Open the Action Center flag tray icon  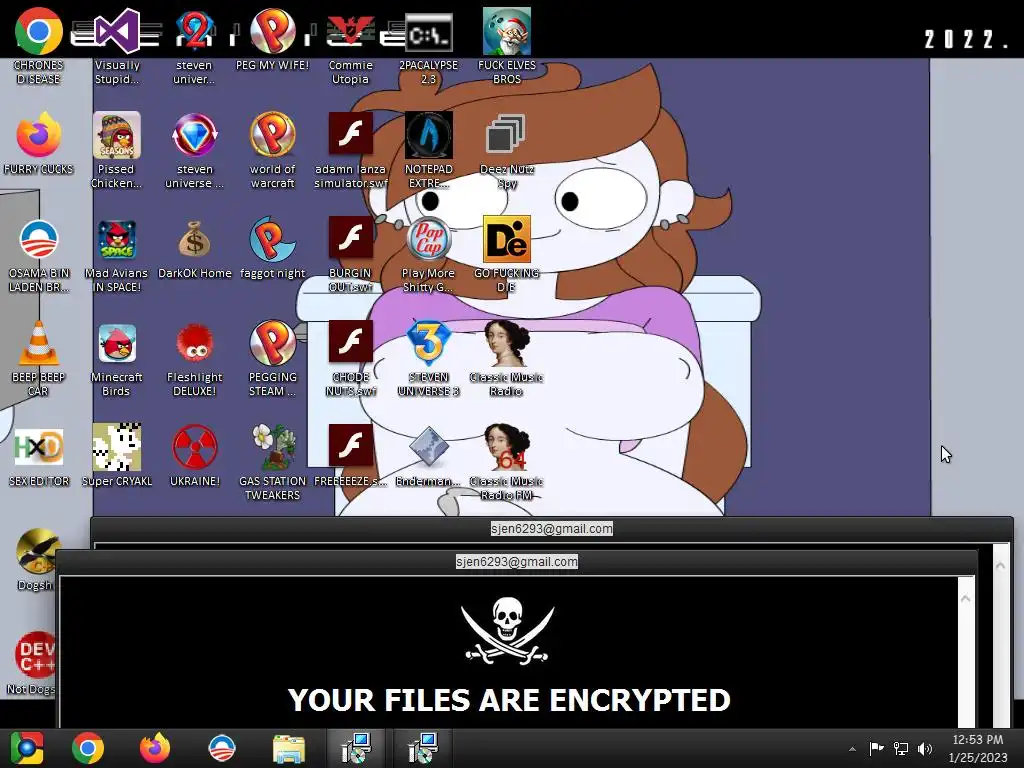(876, 748)
